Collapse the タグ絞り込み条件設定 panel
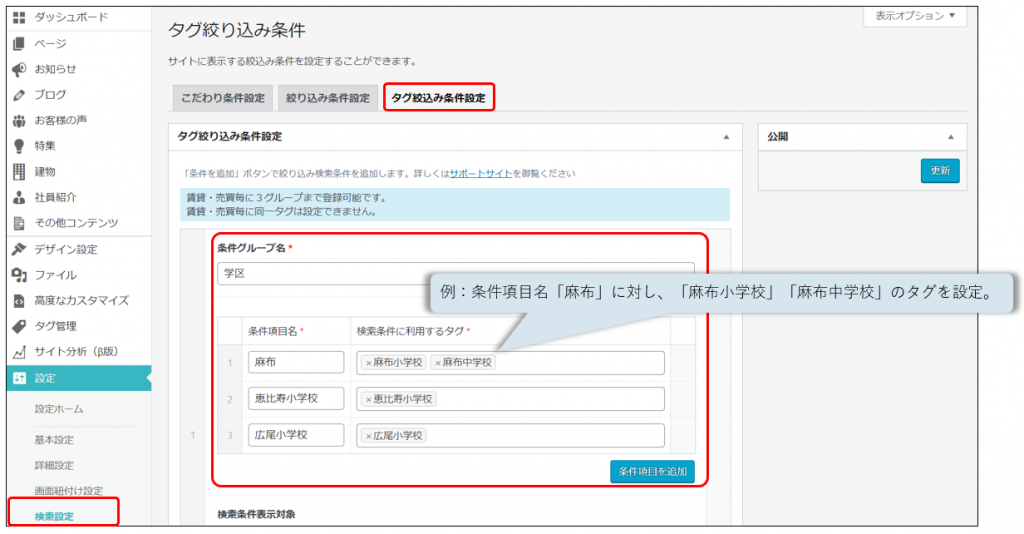Image resolution: width=1024 pixels, height=534 pixels. pos(725,136)
